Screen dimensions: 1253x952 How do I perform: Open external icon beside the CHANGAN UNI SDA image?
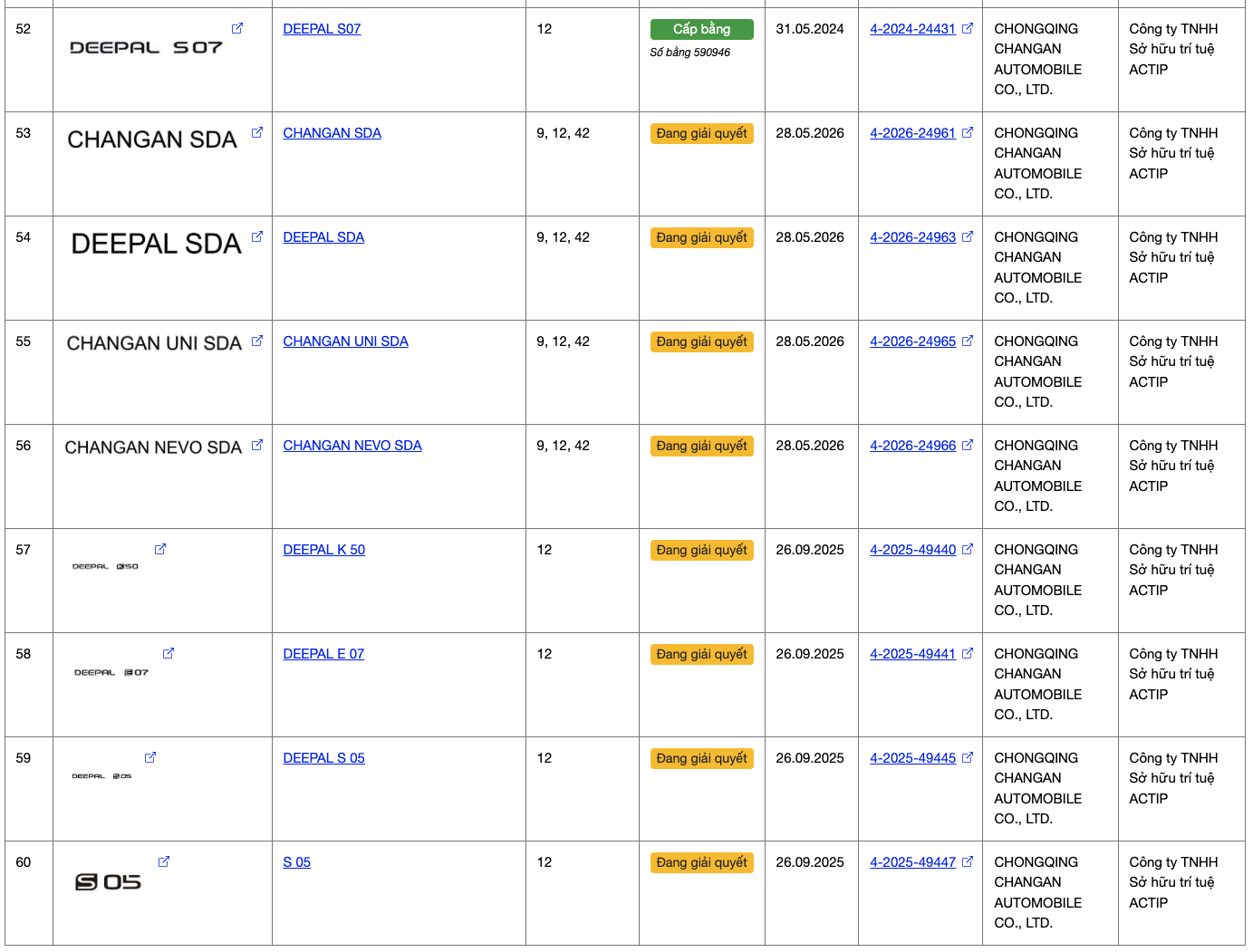click(257, 341)
